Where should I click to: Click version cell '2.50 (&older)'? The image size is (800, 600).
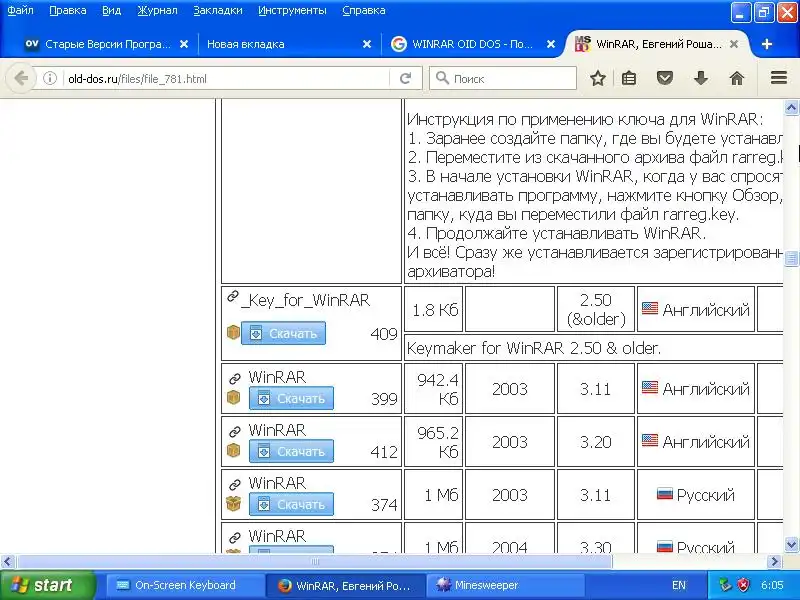[x=595, y=309]
